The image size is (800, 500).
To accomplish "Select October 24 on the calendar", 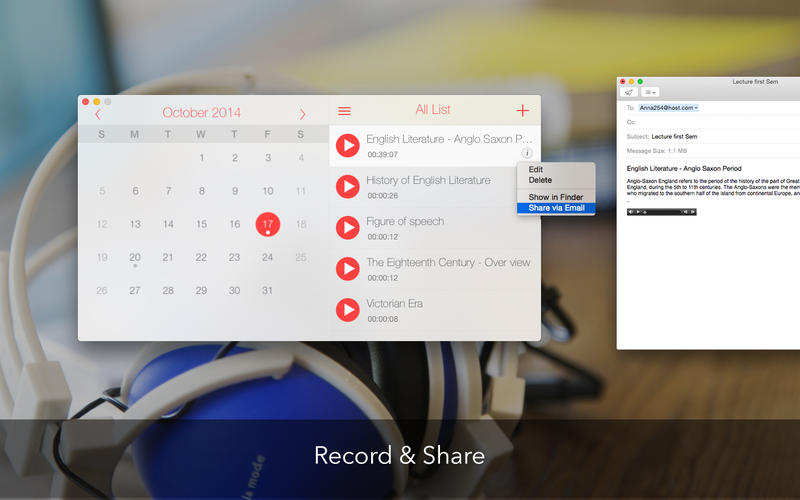I will click(267, 258).
